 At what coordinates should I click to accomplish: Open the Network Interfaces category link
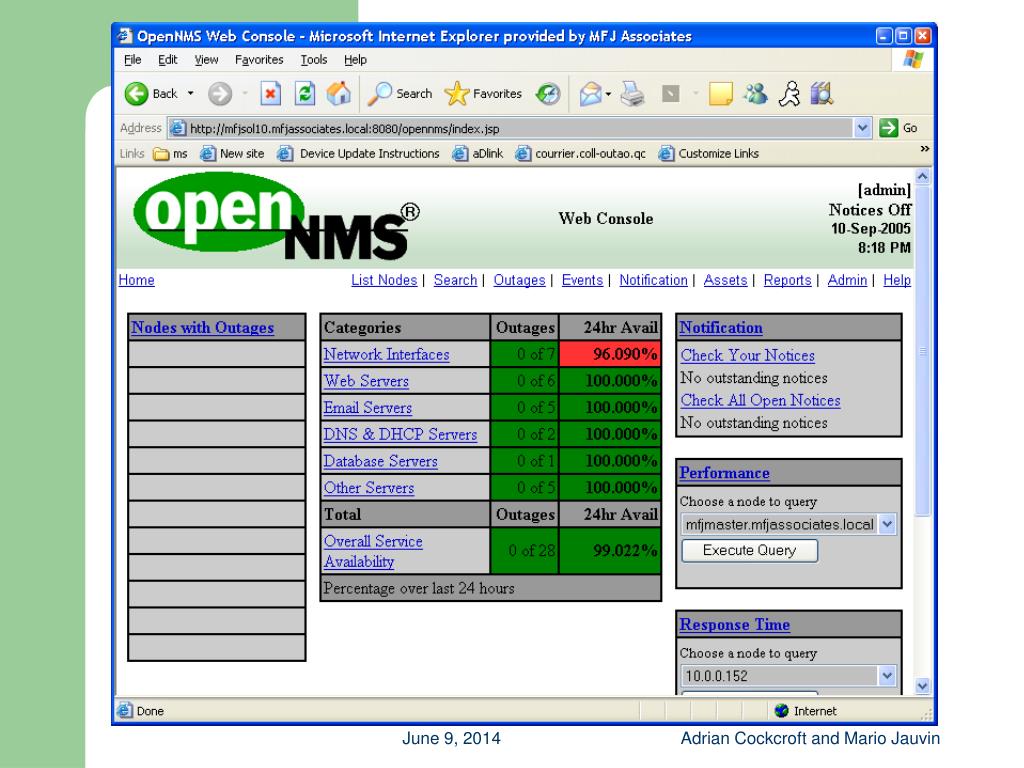[387, 355]
